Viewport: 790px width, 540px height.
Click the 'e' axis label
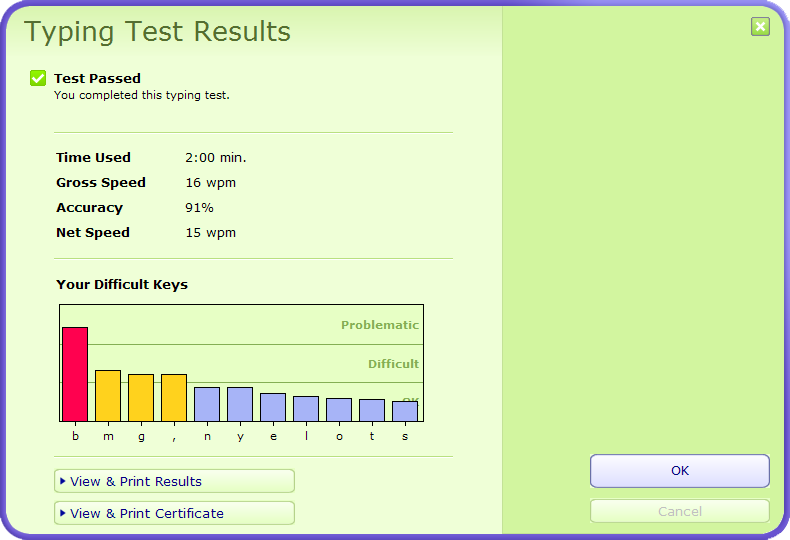[x=273, y=437]
